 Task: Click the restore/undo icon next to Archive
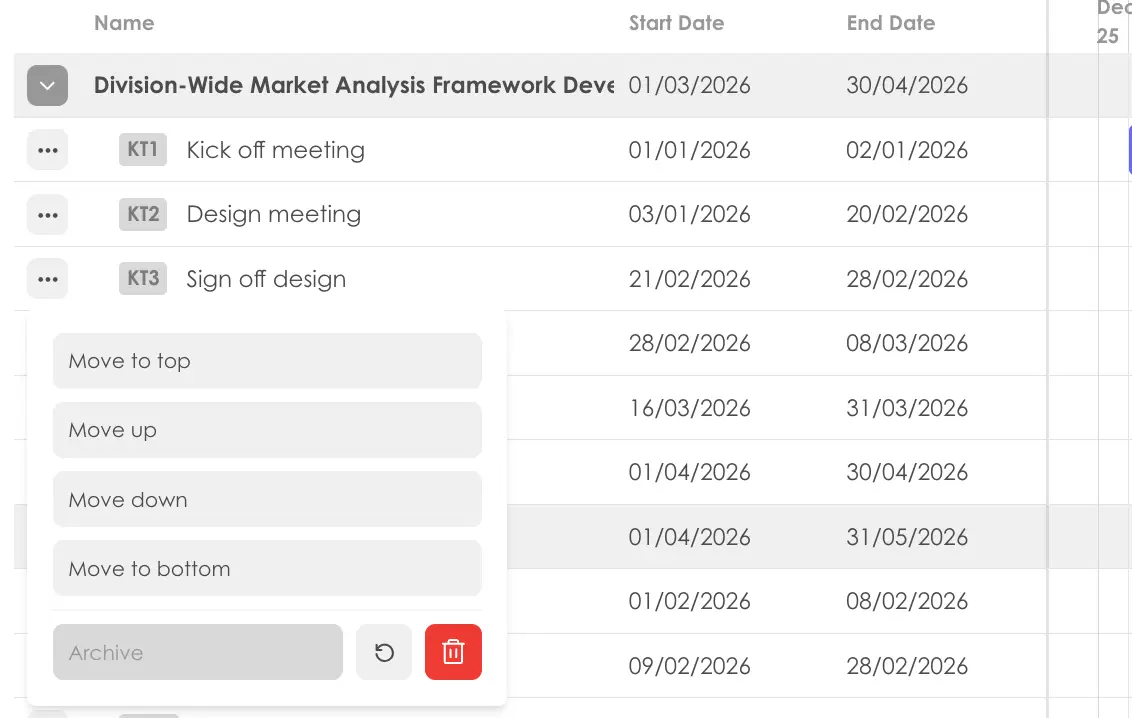(x=384, y=651)
